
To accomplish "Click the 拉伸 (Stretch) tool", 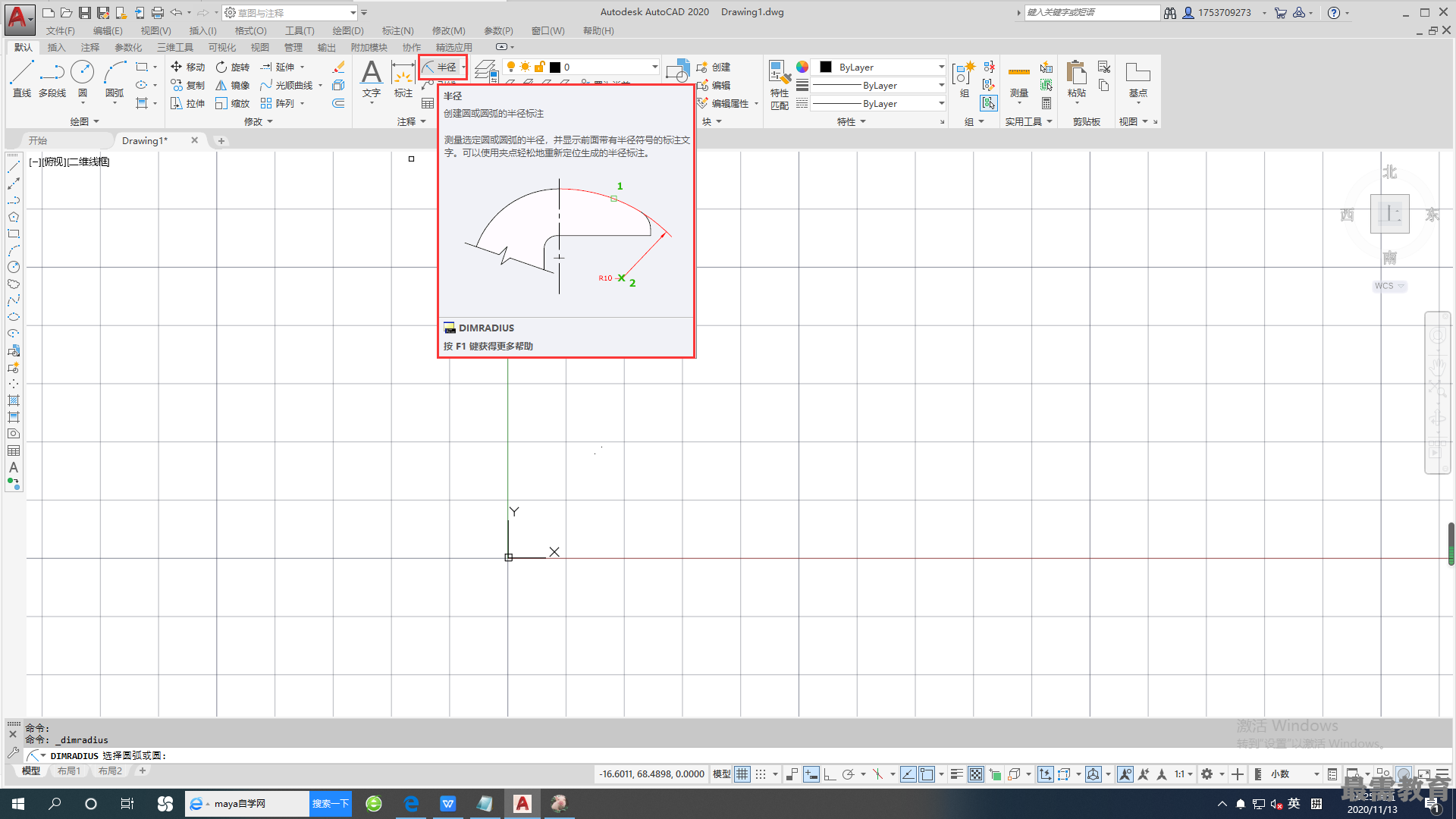I will click(187, 103).
